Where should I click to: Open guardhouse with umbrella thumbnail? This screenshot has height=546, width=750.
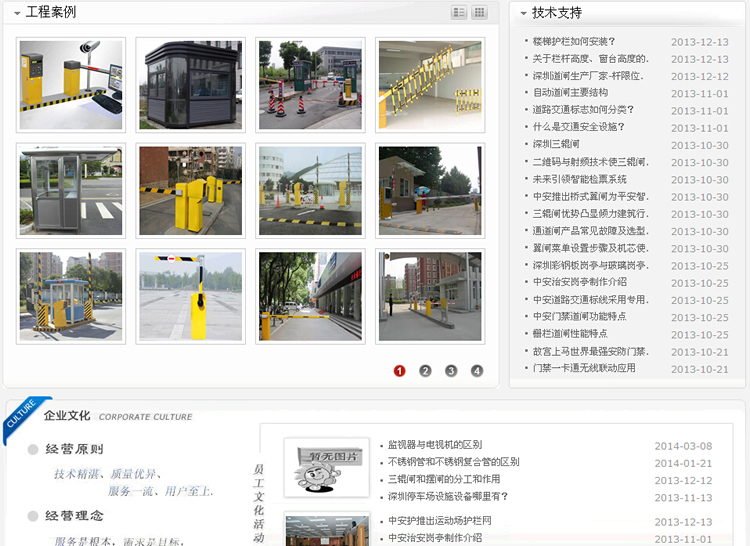click(430, 190)
